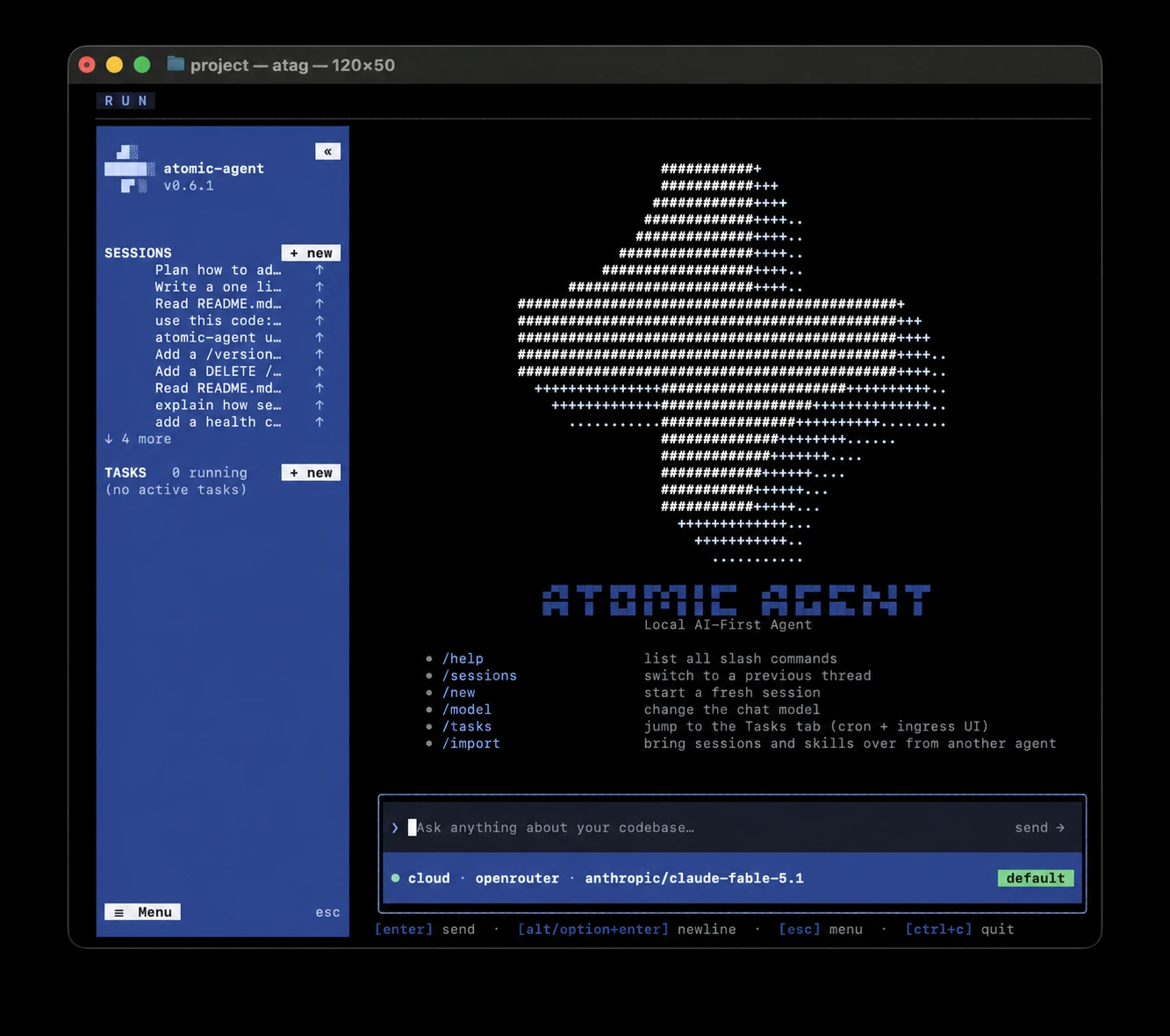
Task: Click the '[alt/option+enter] newline' hint
Action: 627,929
